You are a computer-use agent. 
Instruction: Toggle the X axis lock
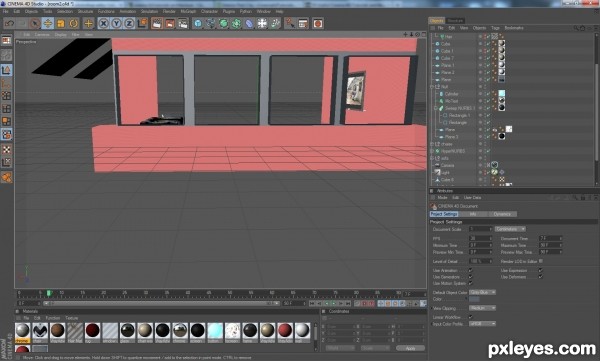103,24
